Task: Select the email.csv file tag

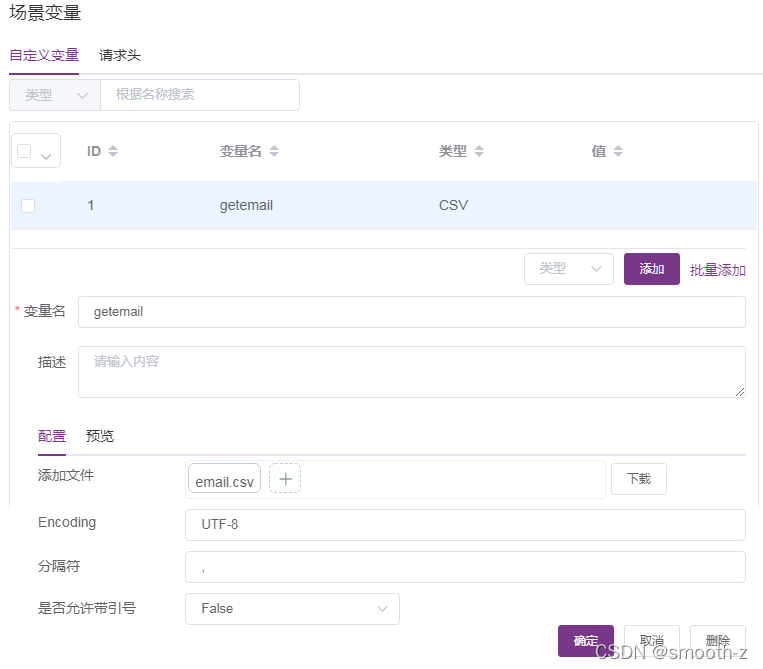Action: [x=224, y=479]
